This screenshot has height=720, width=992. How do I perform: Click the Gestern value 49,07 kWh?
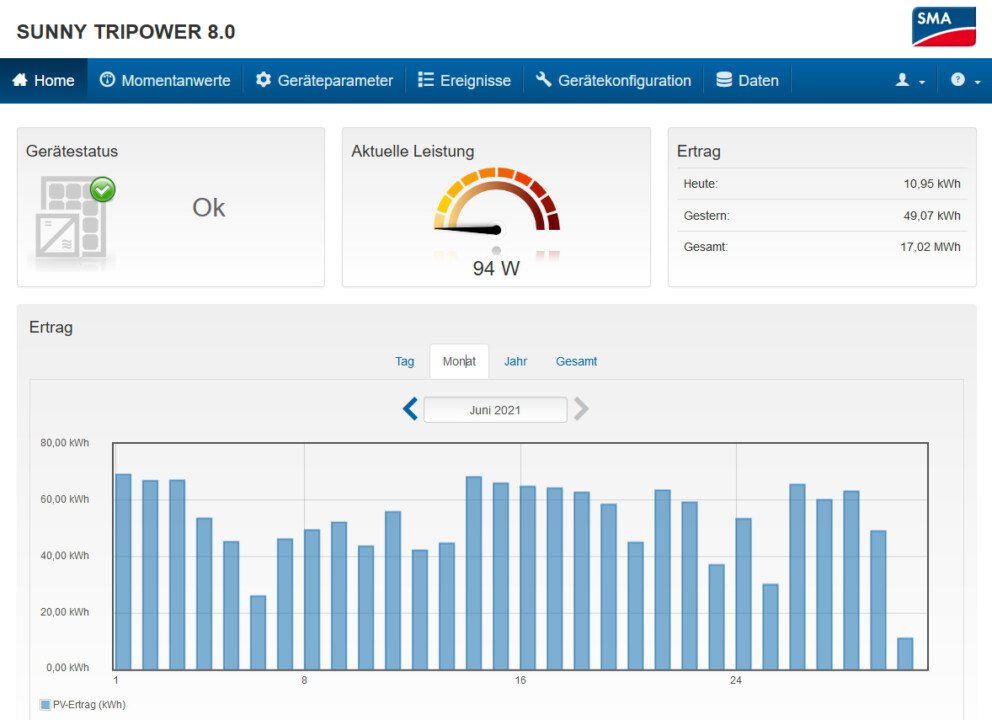[932, 215]
